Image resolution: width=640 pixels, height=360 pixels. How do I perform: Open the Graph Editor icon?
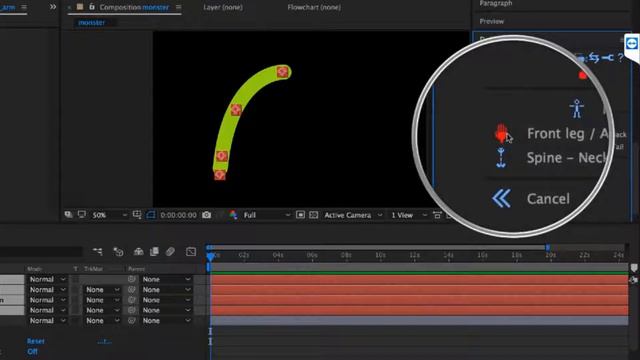(x=191, y=251)
